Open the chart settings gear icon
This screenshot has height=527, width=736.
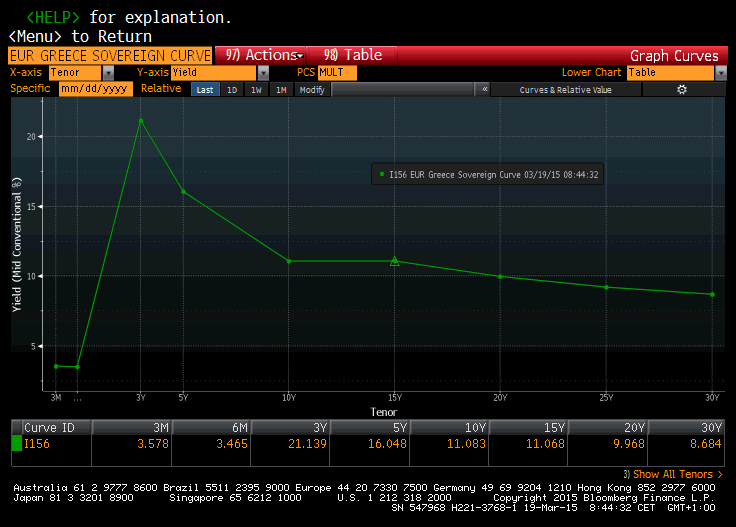click(682, 90)
